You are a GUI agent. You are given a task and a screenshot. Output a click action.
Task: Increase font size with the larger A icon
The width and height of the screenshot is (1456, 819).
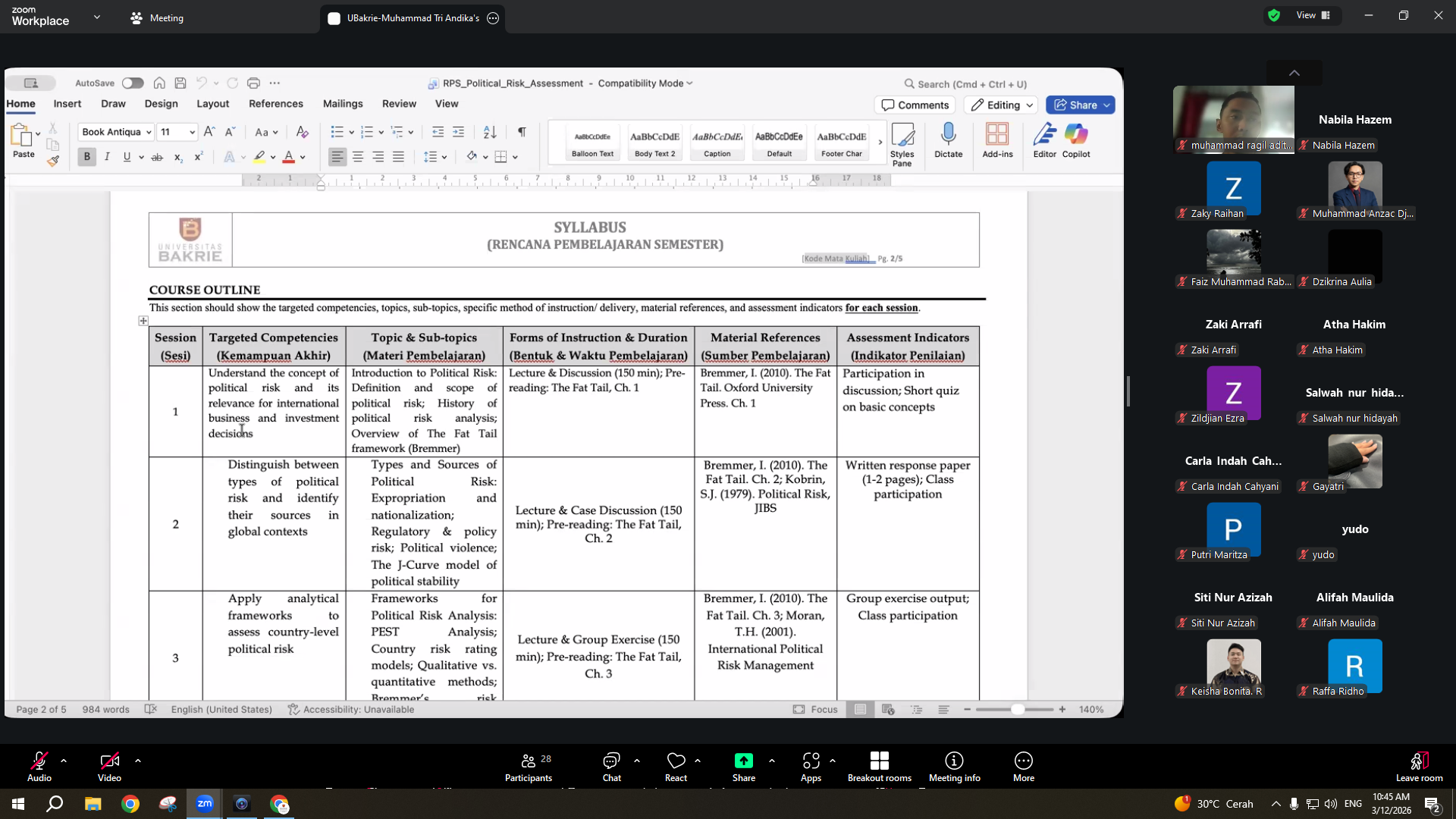209,132
